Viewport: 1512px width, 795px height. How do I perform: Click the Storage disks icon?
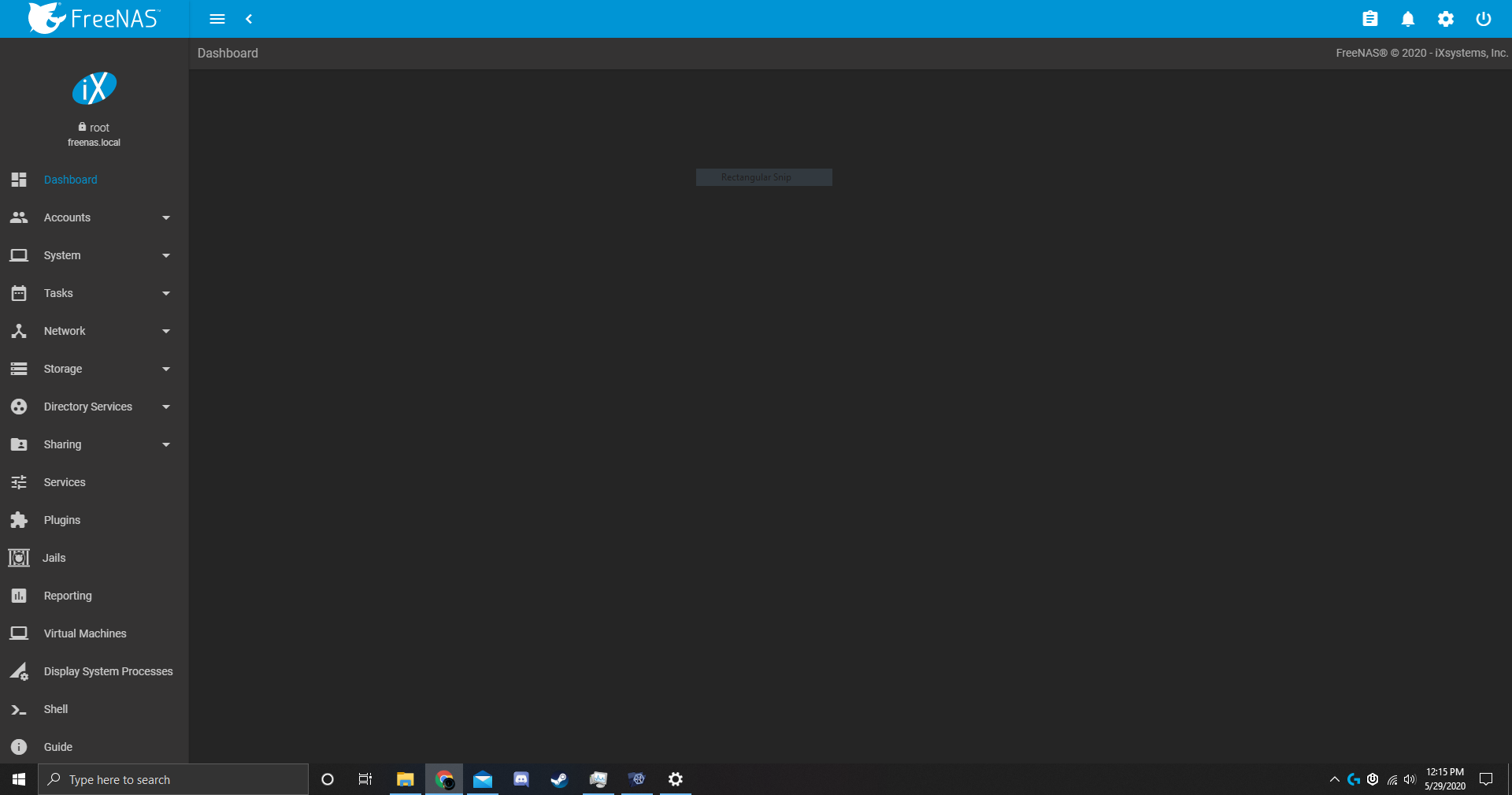click(19, 369)
